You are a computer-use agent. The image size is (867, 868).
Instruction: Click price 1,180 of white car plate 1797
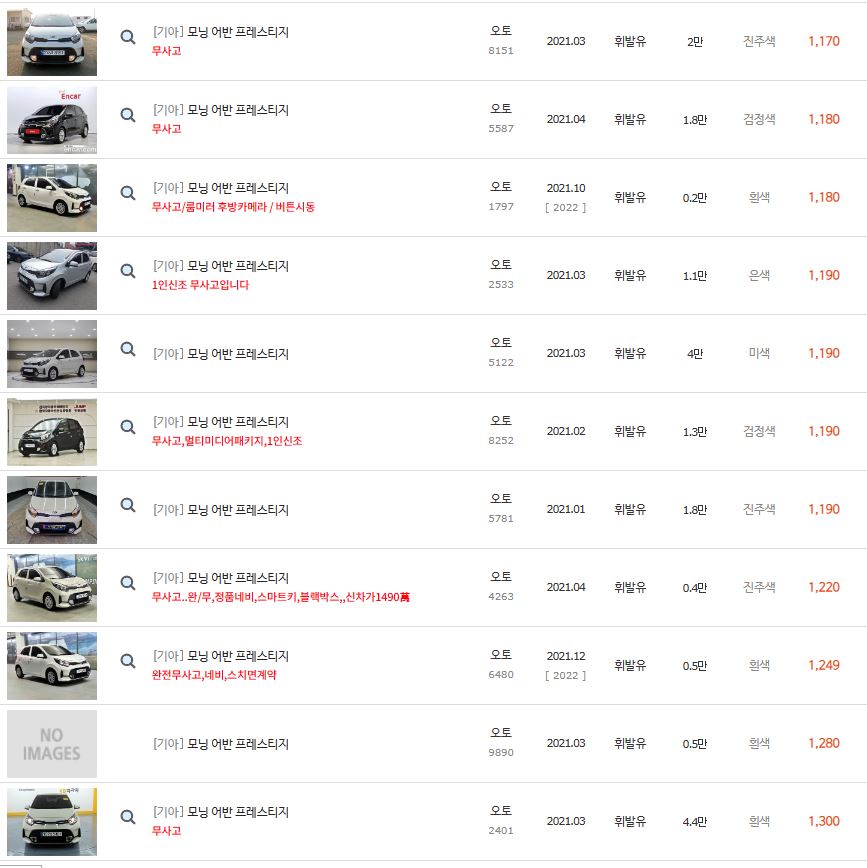click(x=824, y=198)
